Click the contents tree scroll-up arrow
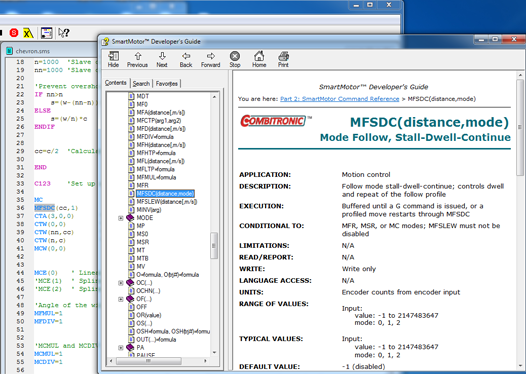This screenshot has width=526, height=374. click(214, 97)
